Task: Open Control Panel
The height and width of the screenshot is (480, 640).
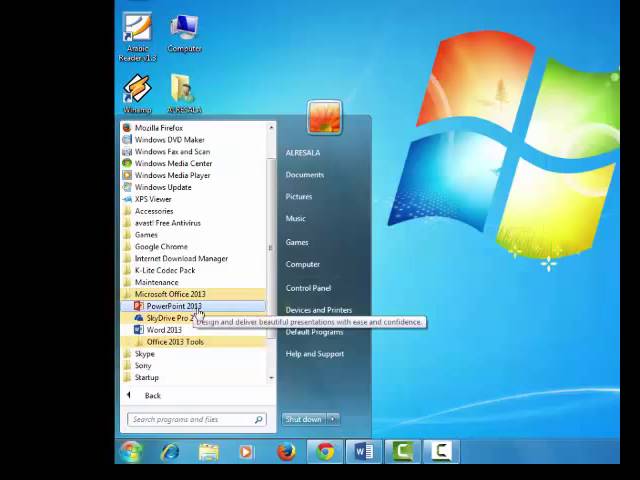Action: click(x=308, y=288)
